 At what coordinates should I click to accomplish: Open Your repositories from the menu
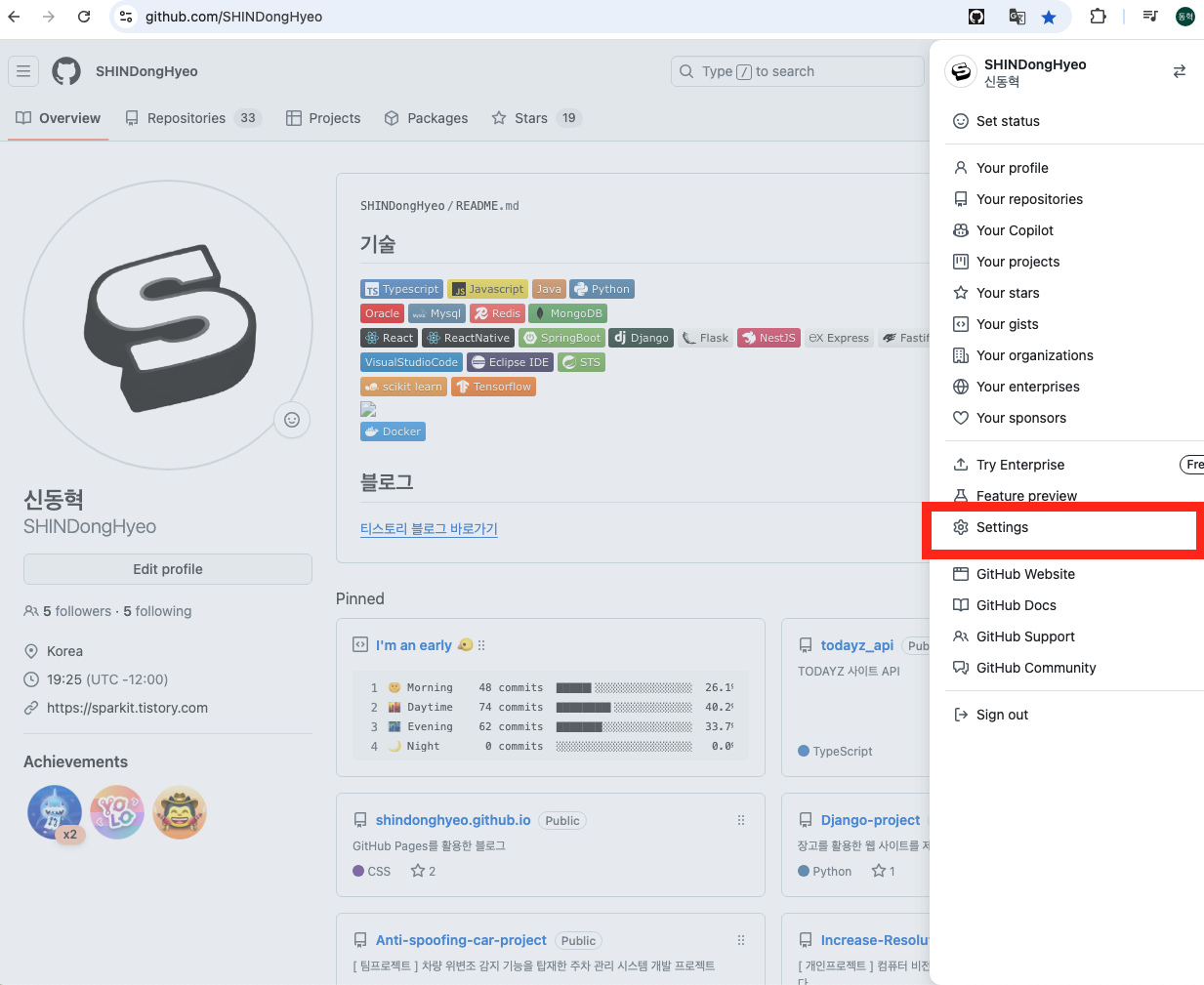(1074, 199)
